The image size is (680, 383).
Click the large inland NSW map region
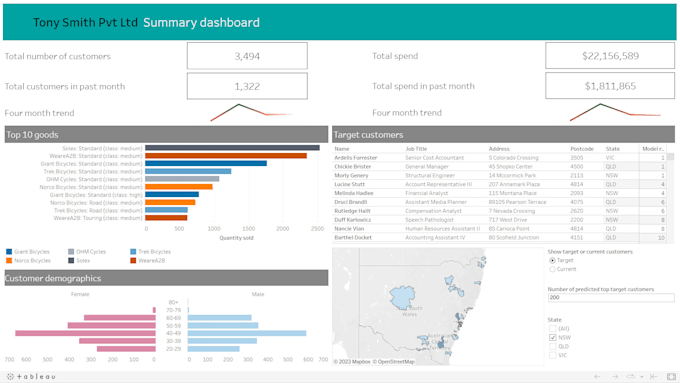(402, 298)
